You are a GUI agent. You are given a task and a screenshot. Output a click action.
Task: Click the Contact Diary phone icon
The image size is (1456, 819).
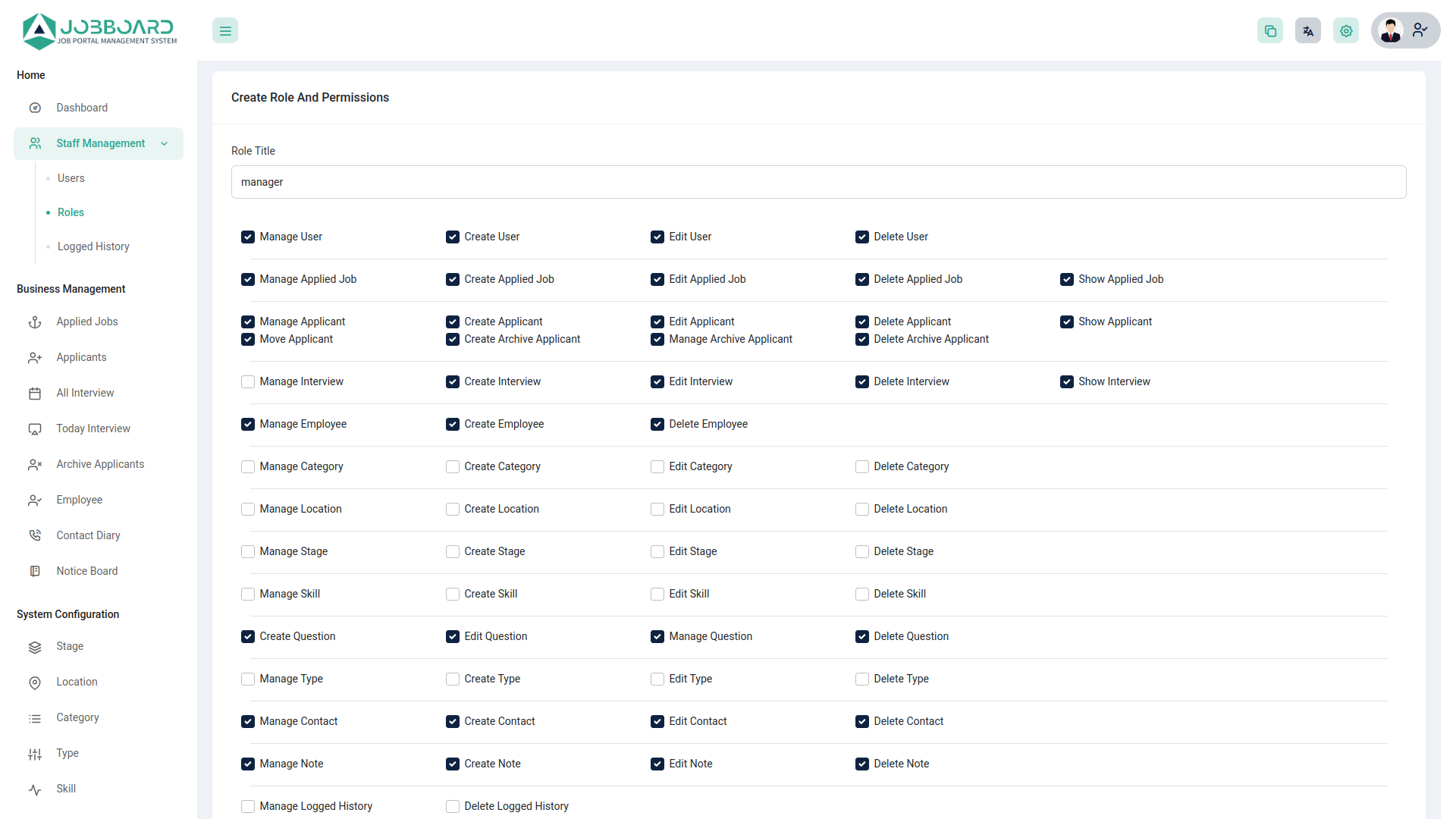point(35,535)
